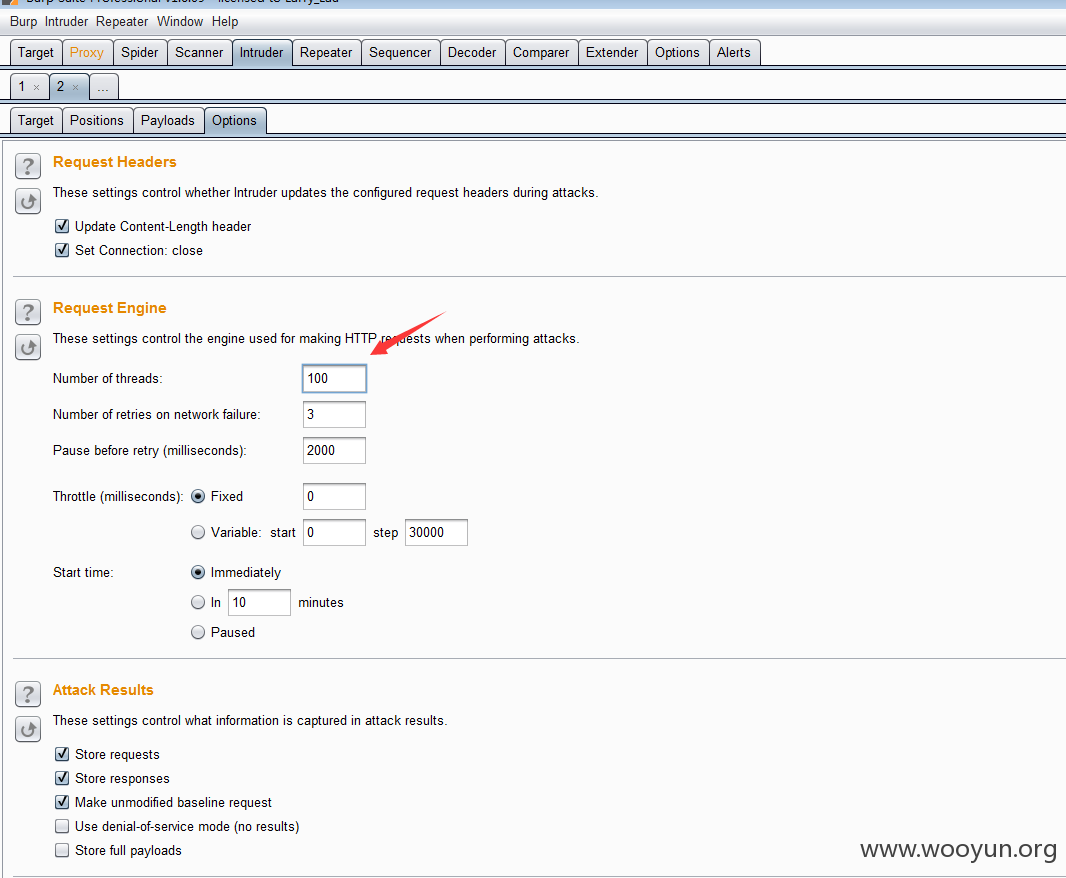Click start time minutes field
The width and height of the screenshot is (1066, 878).
click(x=259, y=603)
